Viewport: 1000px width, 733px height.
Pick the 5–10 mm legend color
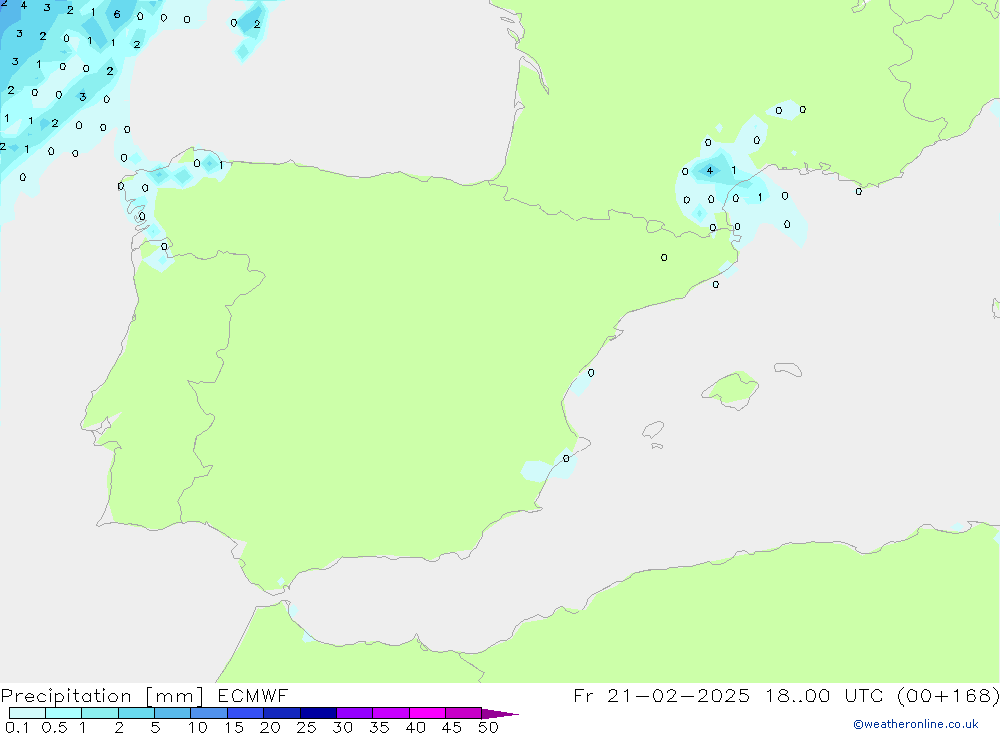(172, 713)
